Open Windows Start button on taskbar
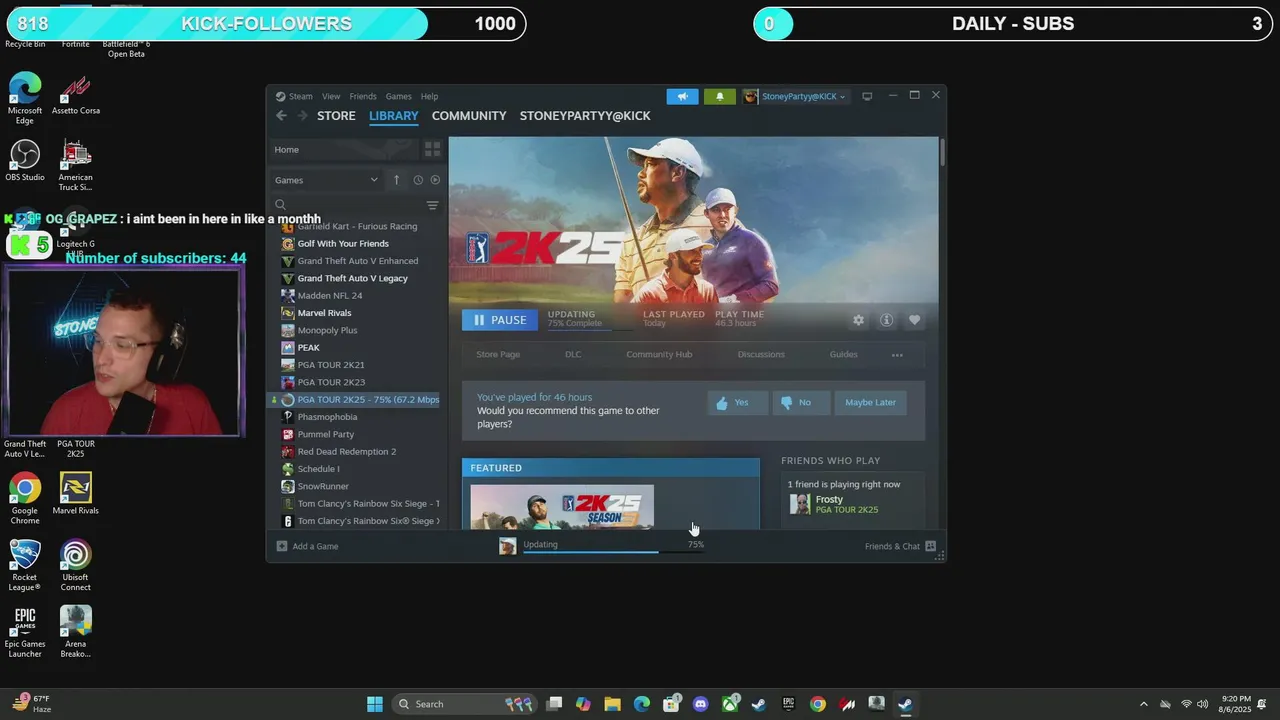 [375, 704]
